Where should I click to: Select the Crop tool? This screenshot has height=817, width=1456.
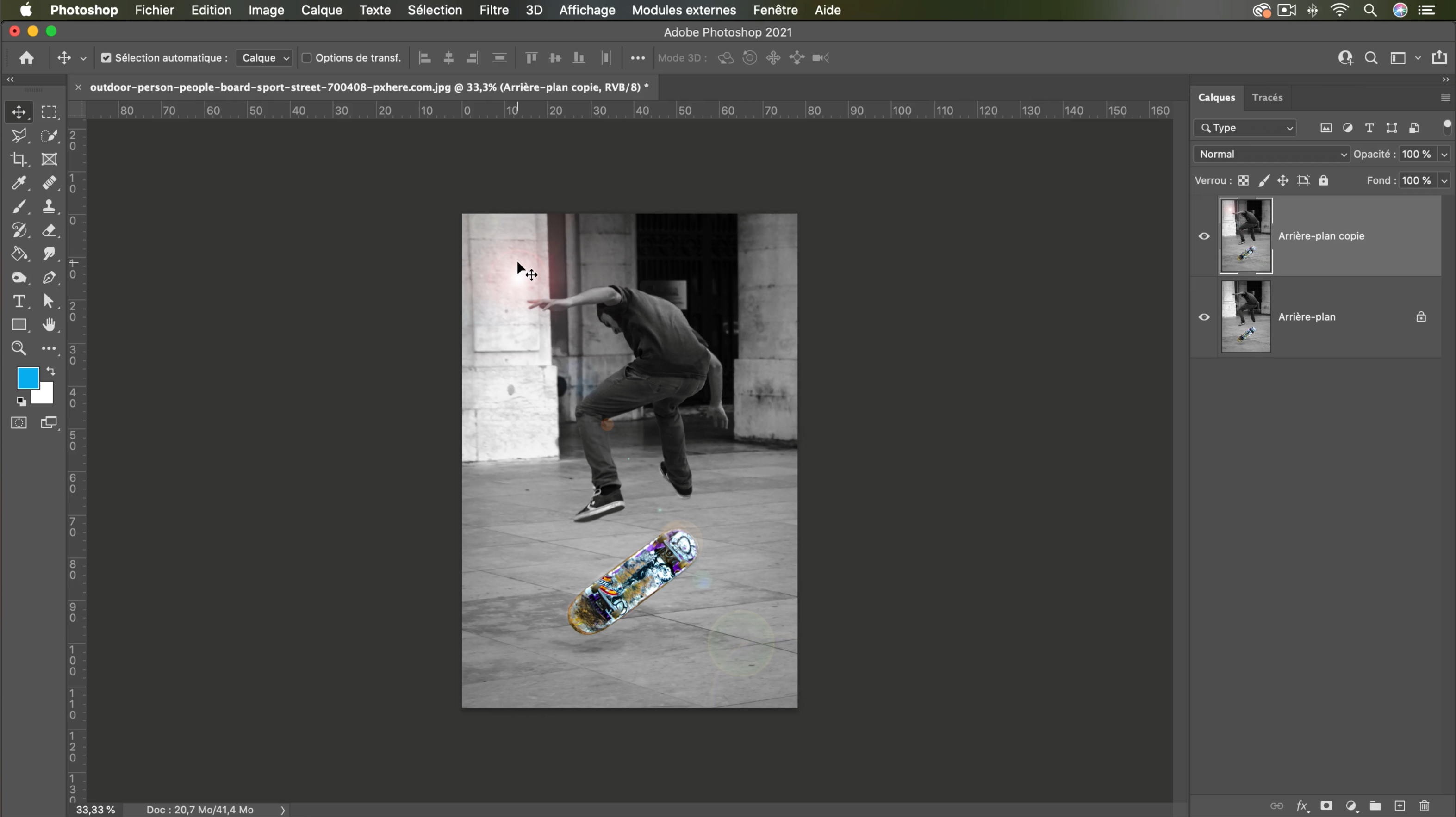[x=19, y=159]
